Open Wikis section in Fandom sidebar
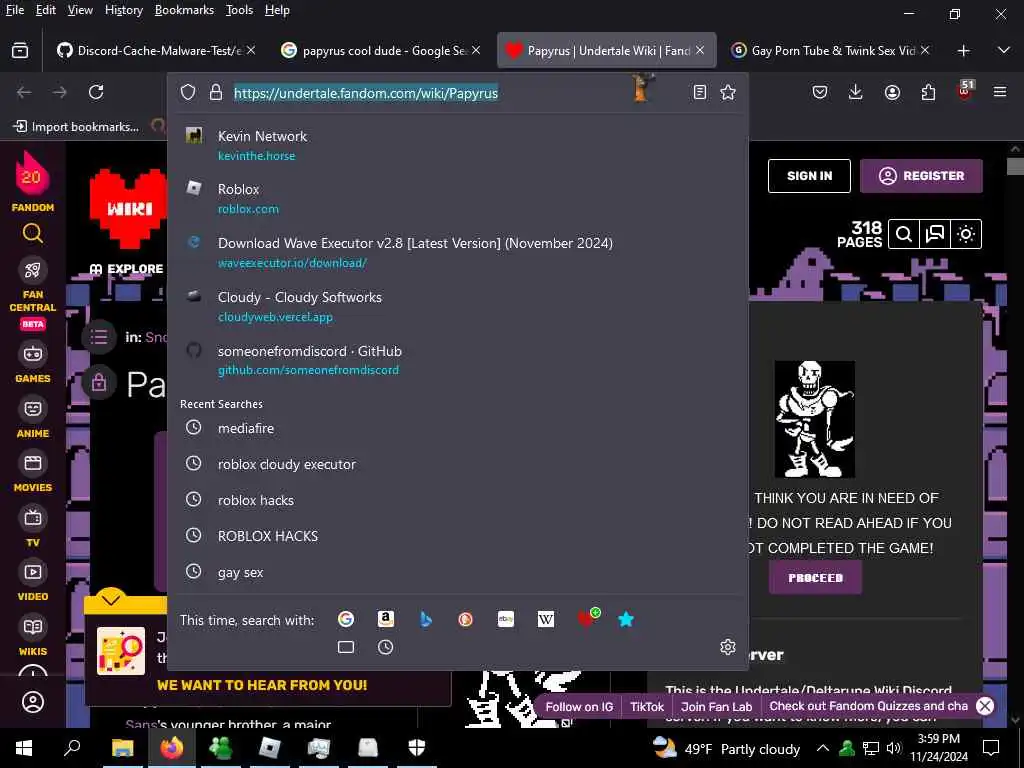This screenshot has height=768, width=1024. coord(33,635)
